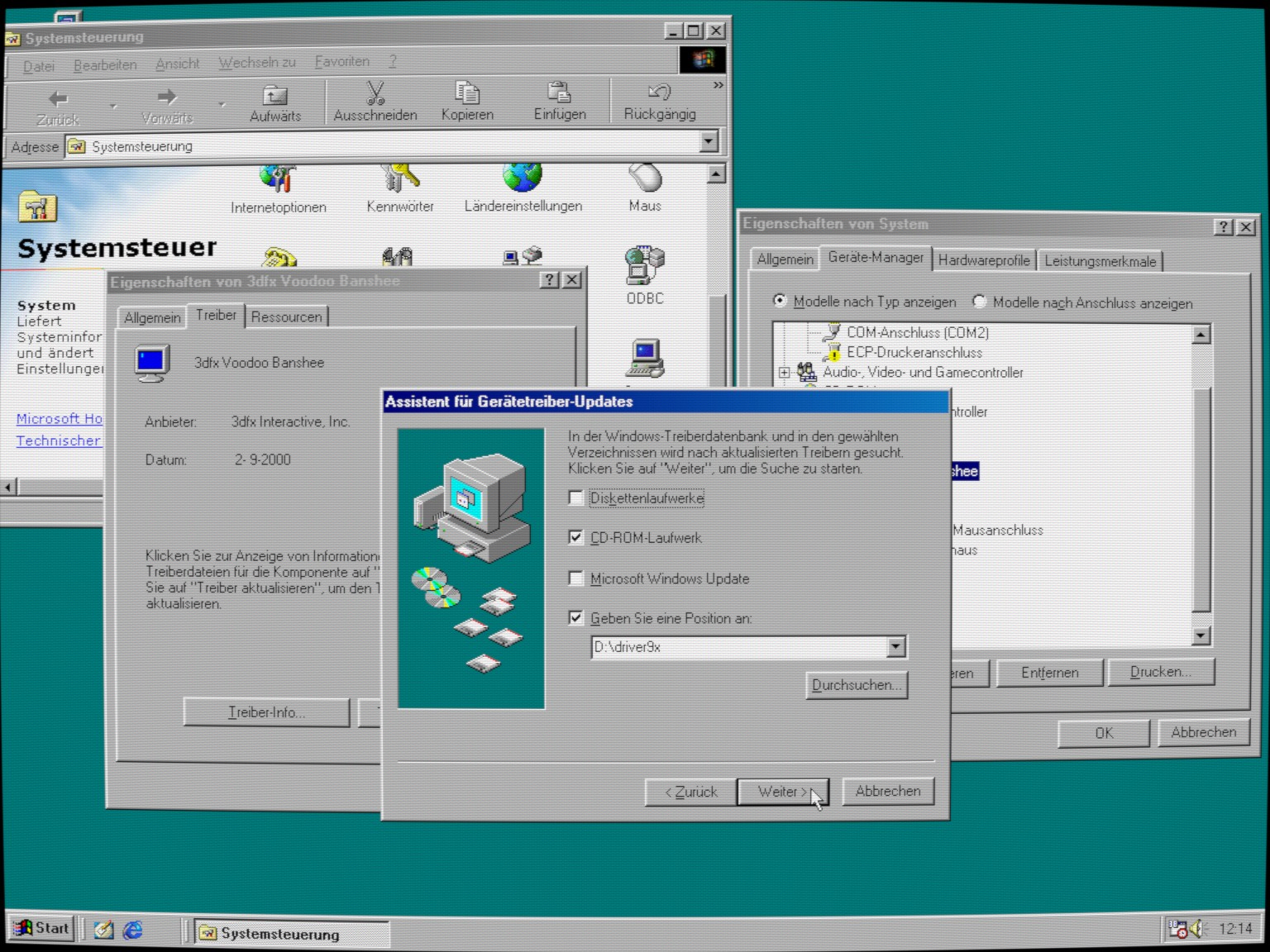Viewport: 1270px width, 952px height.
Task: Open the Maus control panel icon
Action: (645, 178)
